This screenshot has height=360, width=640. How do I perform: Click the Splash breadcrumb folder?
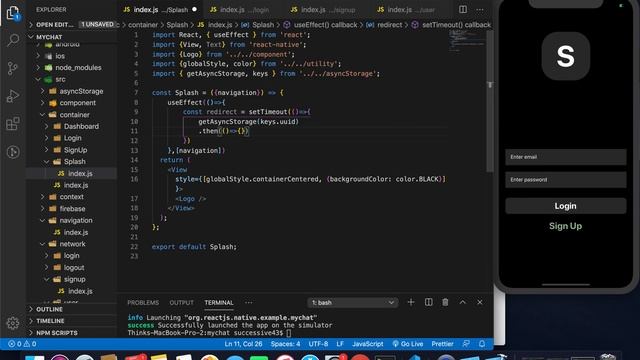click(177, 25)
